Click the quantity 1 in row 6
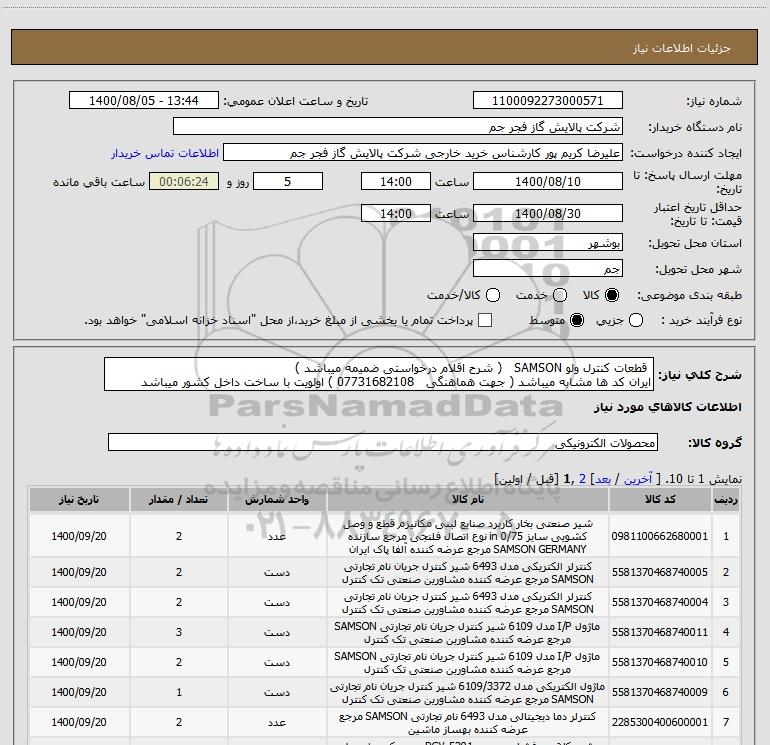This screenshot has width=770, height=745. [x=179, y=692]
